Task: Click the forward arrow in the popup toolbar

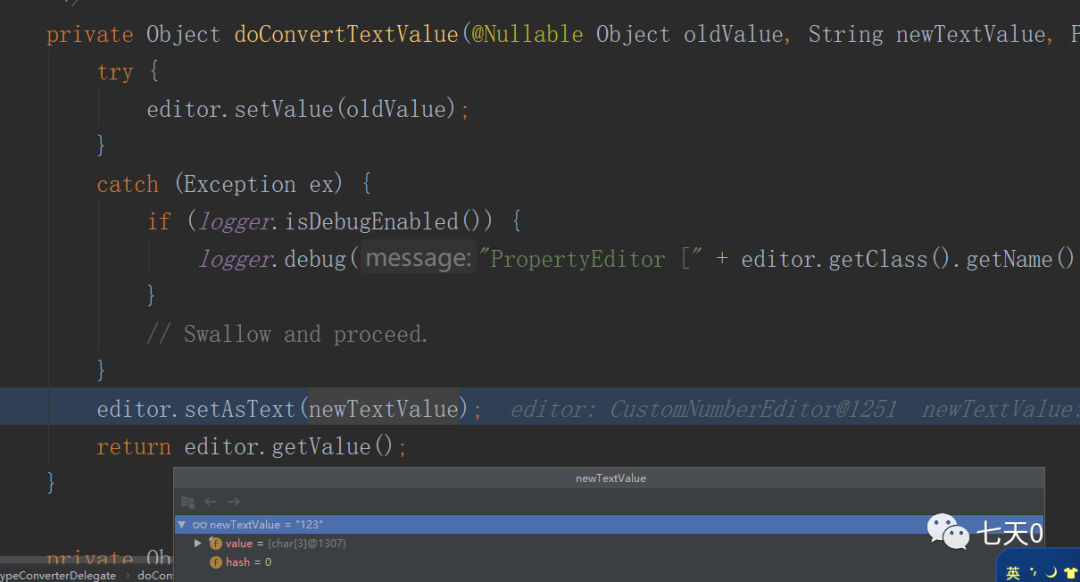Action: click(x=234, y=502)
